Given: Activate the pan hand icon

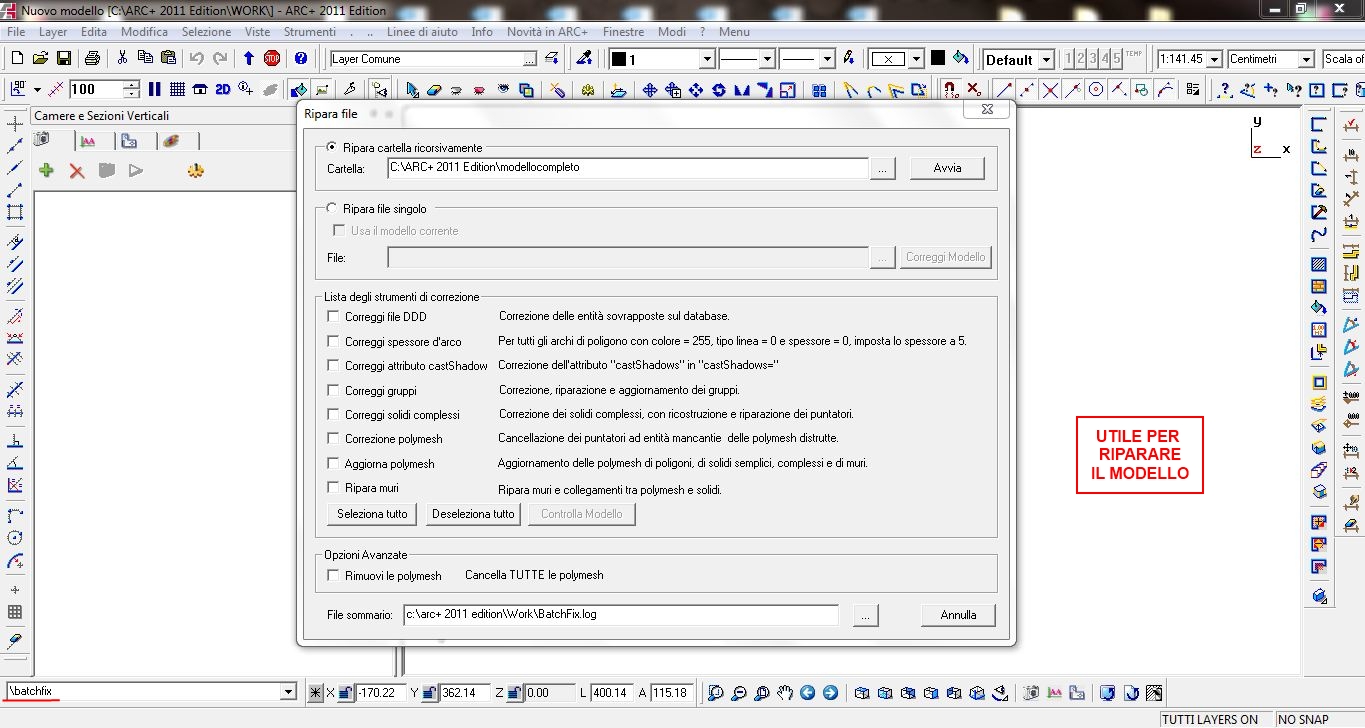Looking at the screenshot, I should pyautogui.click(x=785, y=692).
